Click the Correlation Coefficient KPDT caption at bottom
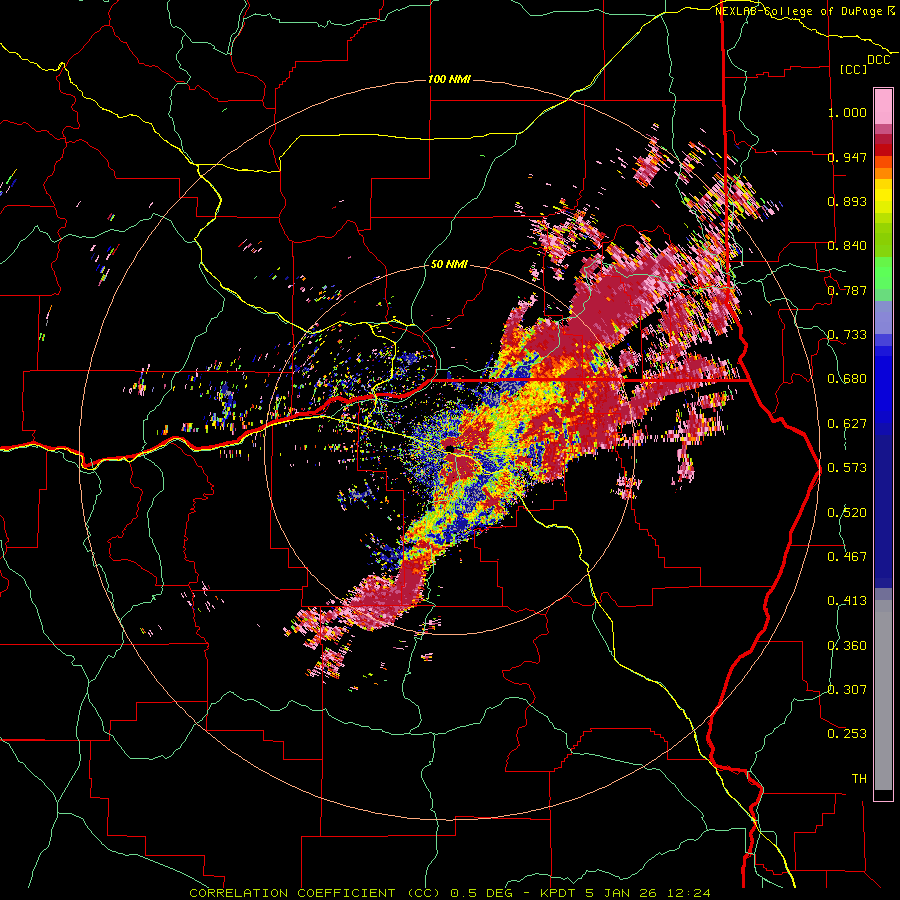This screenshot has width=900, height=900. tap(450, 893)
